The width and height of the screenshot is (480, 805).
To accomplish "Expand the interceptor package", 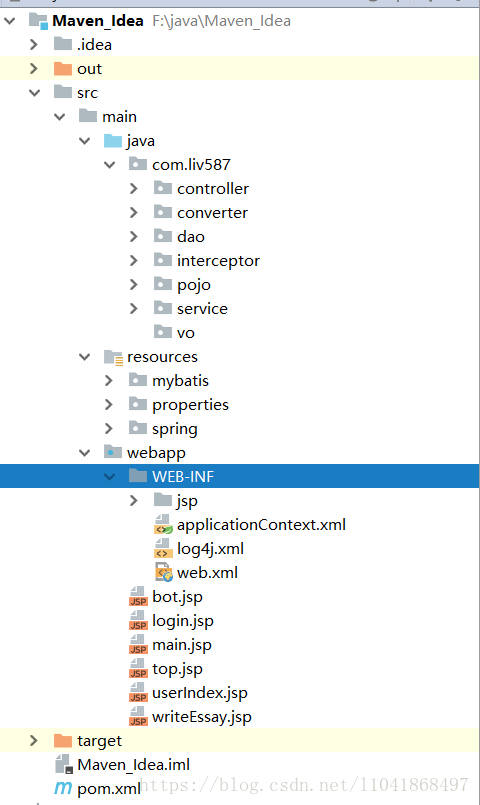I will [134, 260].
